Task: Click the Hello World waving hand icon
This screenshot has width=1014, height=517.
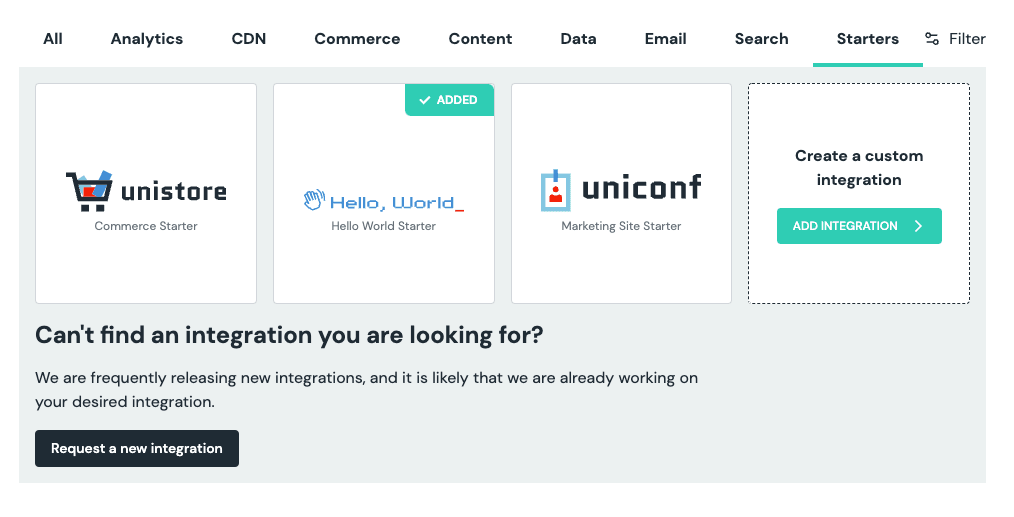Action: tap(314, 201)
